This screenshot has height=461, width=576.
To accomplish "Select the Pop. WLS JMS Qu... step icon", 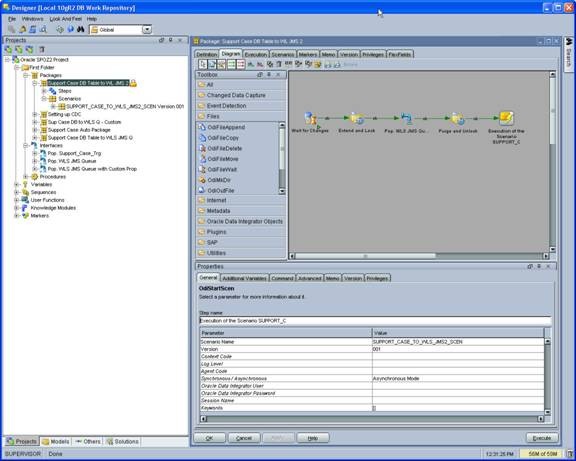I will [406, 119].
